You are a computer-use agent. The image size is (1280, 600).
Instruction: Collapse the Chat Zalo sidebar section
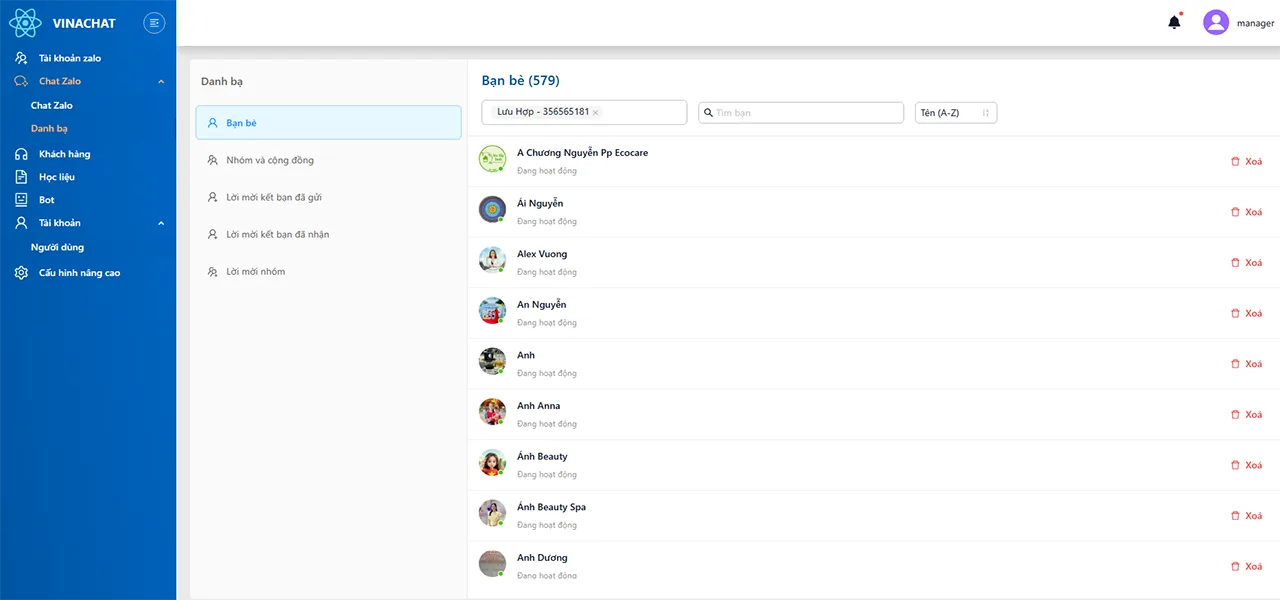point(161,81)
